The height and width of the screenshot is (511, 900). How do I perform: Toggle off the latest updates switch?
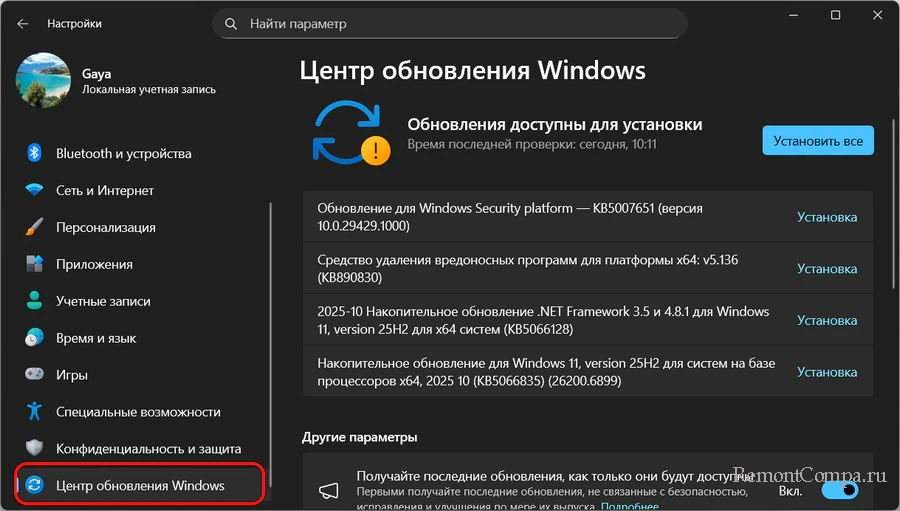point(840,490)
